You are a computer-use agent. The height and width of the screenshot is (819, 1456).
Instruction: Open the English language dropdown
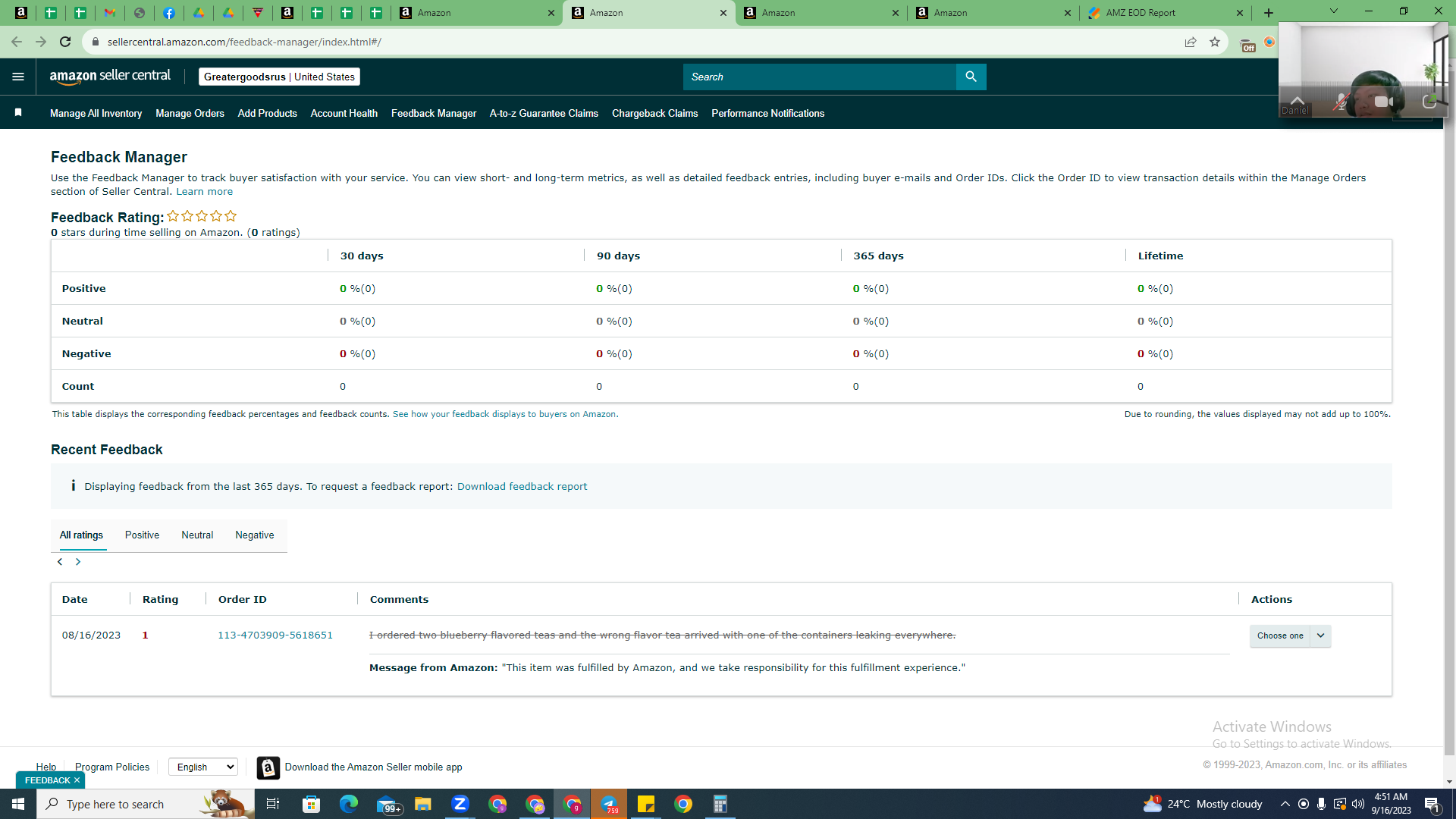tap(203, 767)
